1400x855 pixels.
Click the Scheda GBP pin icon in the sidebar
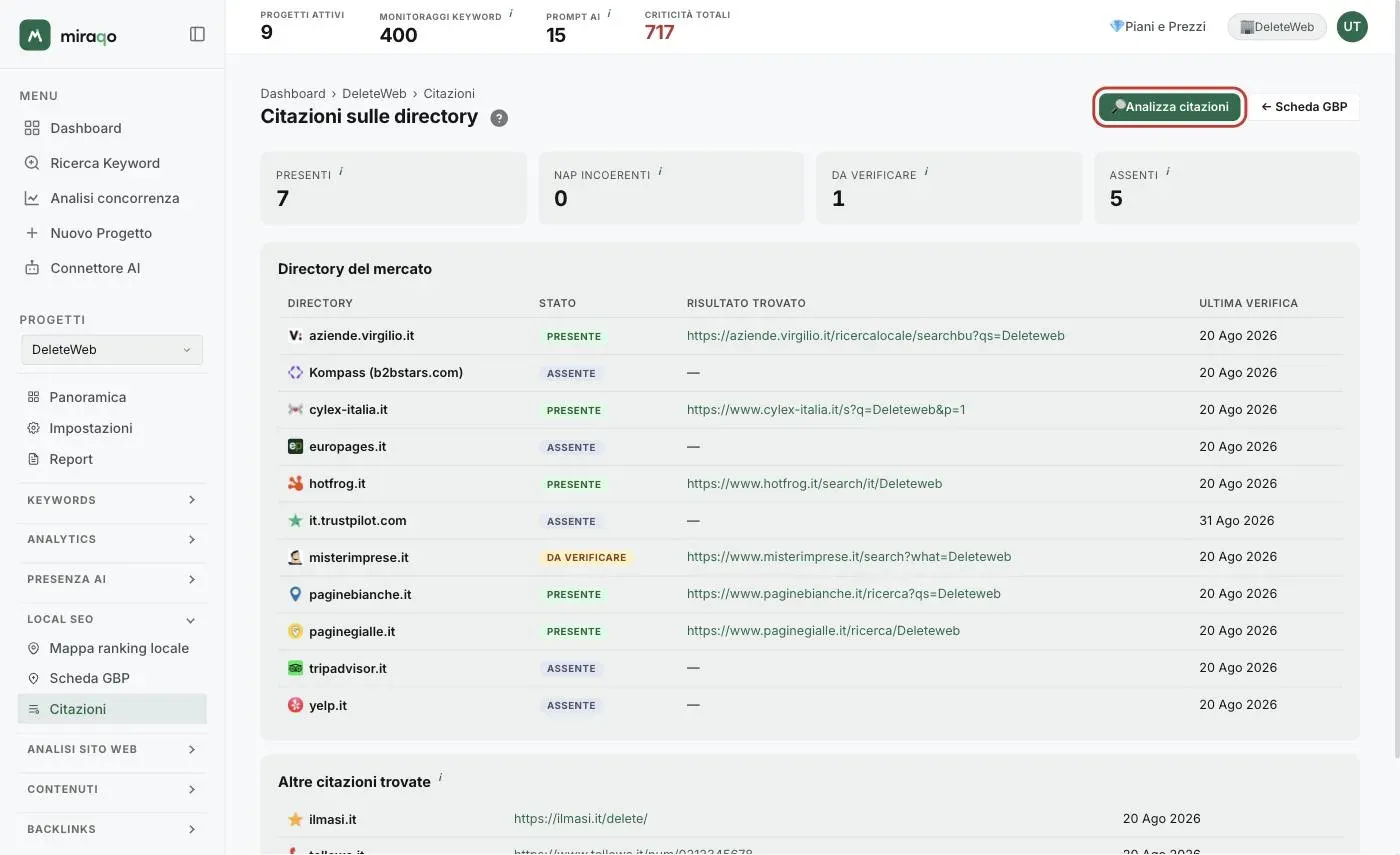[x=33, y=678]
